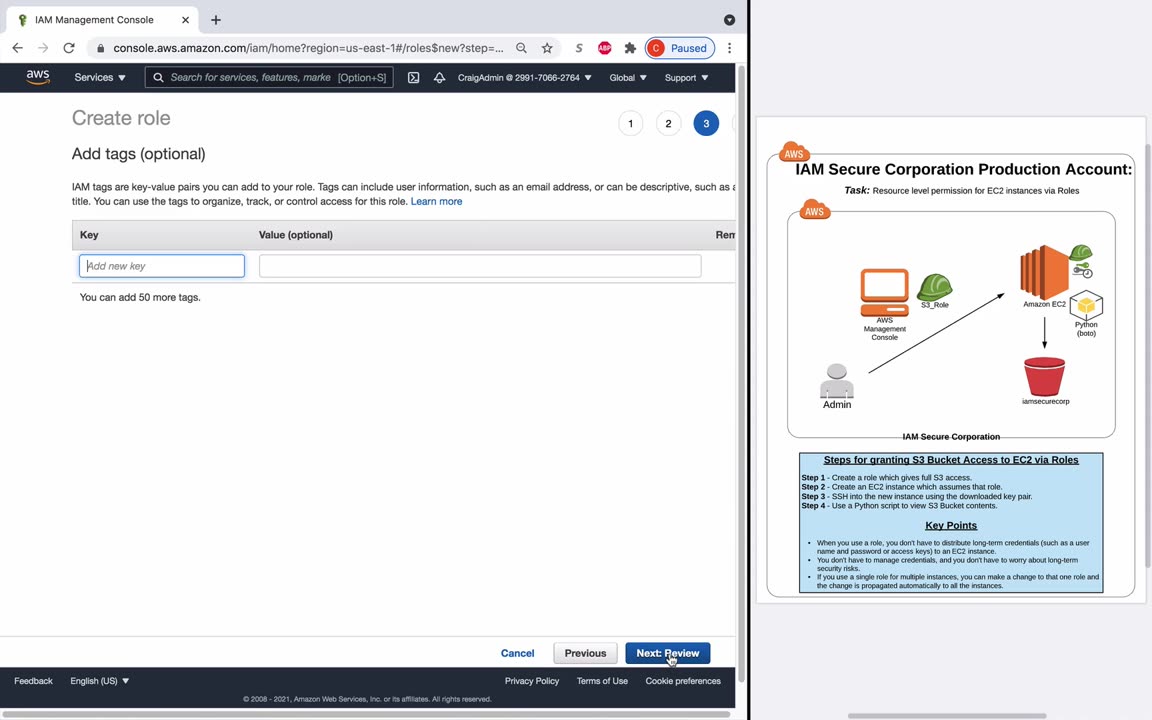Click the browser forward arrow
The width and height of the screenshot is (1152, 720).
pos(43,48)
